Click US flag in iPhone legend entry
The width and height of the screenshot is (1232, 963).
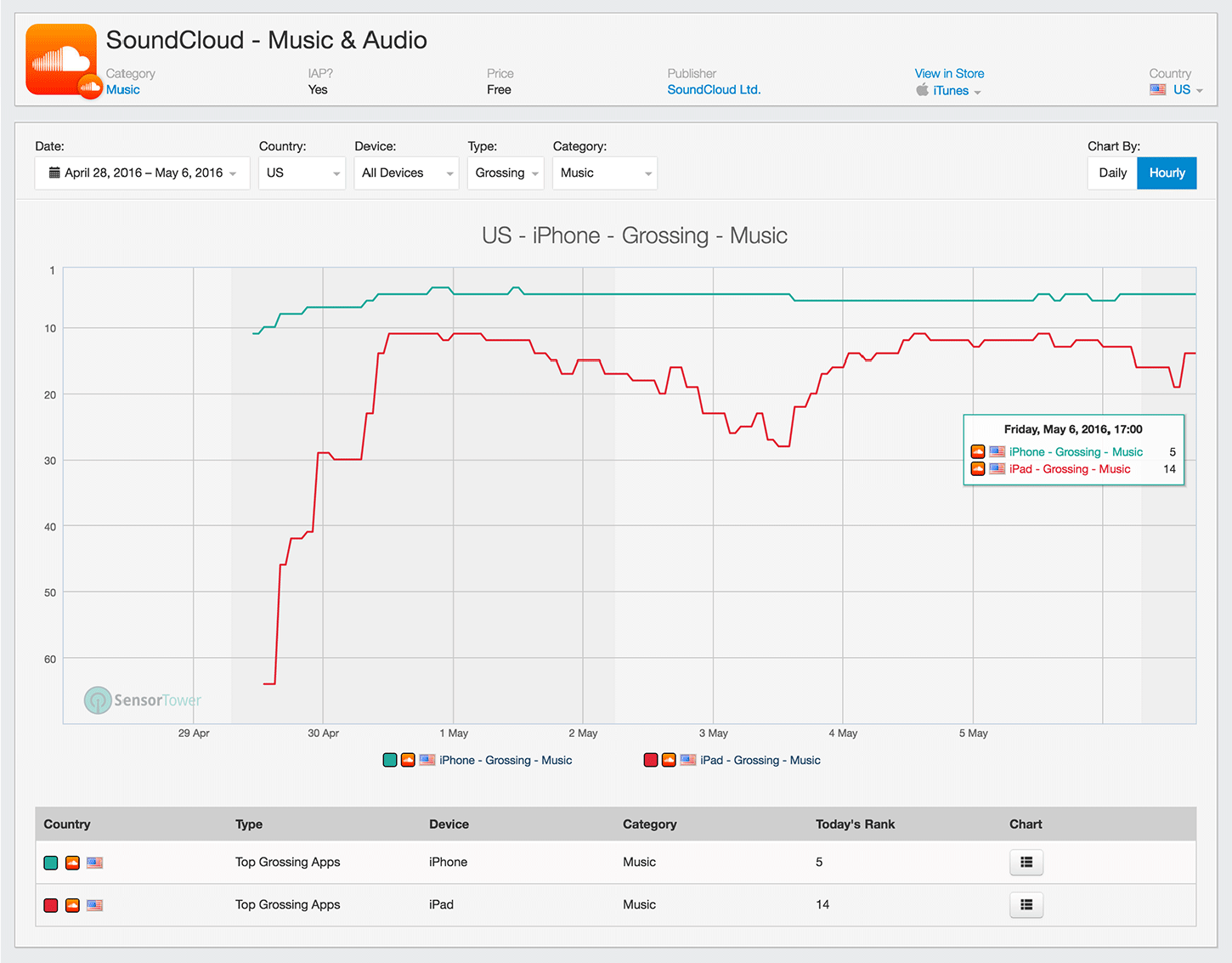[427, 760]
